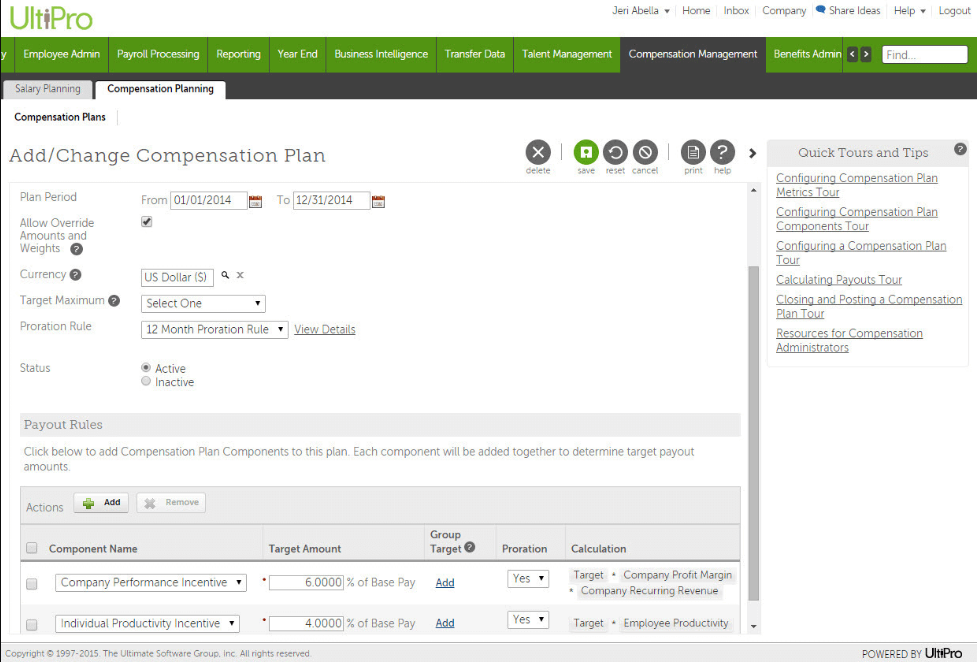
Task: Select the Inactive status radio button
Action: coord(147,382)
